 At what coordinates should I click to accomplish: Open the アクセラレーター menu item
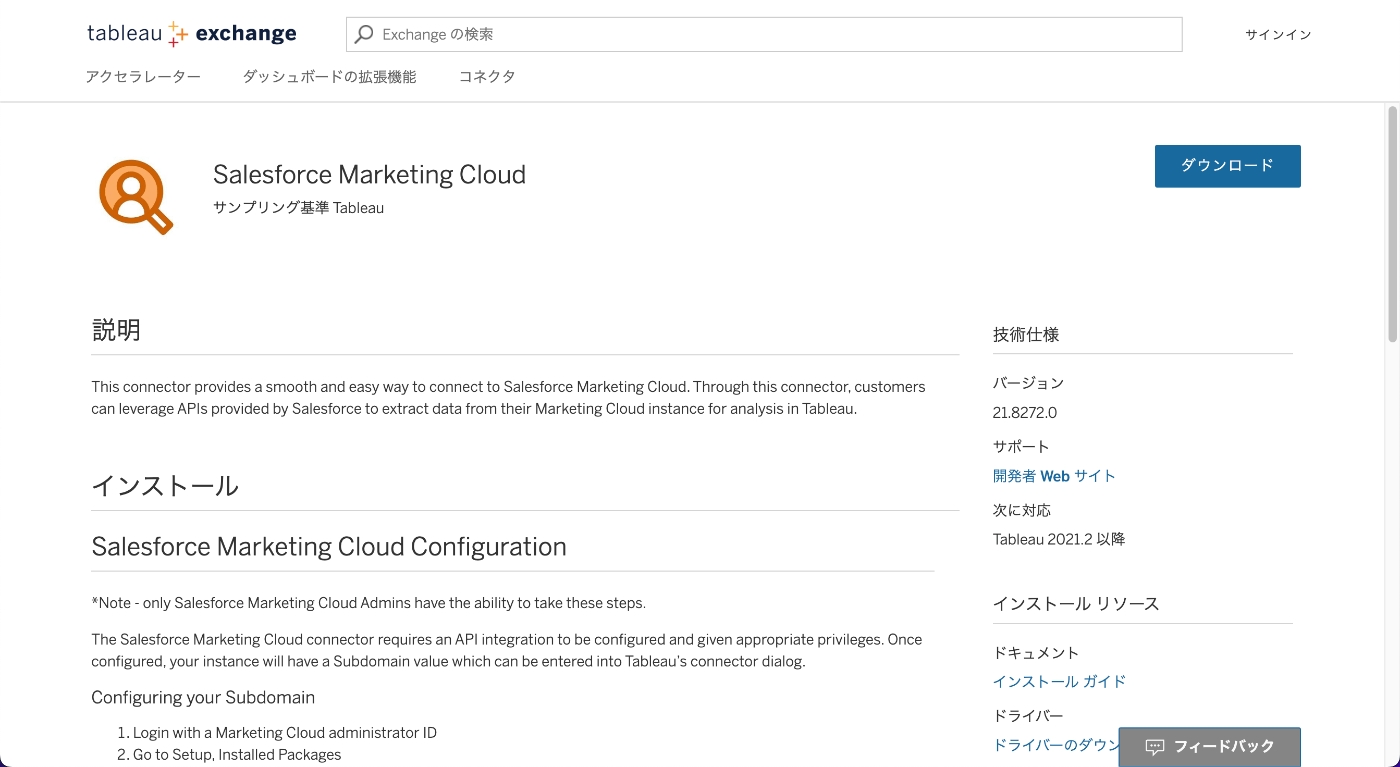[x=143, y=76]
